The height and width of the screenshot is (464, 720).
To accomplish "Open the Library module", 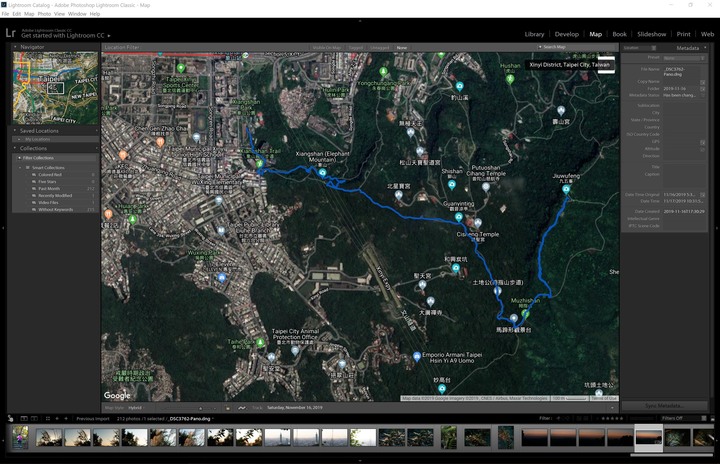I will (x=534, y=34).
